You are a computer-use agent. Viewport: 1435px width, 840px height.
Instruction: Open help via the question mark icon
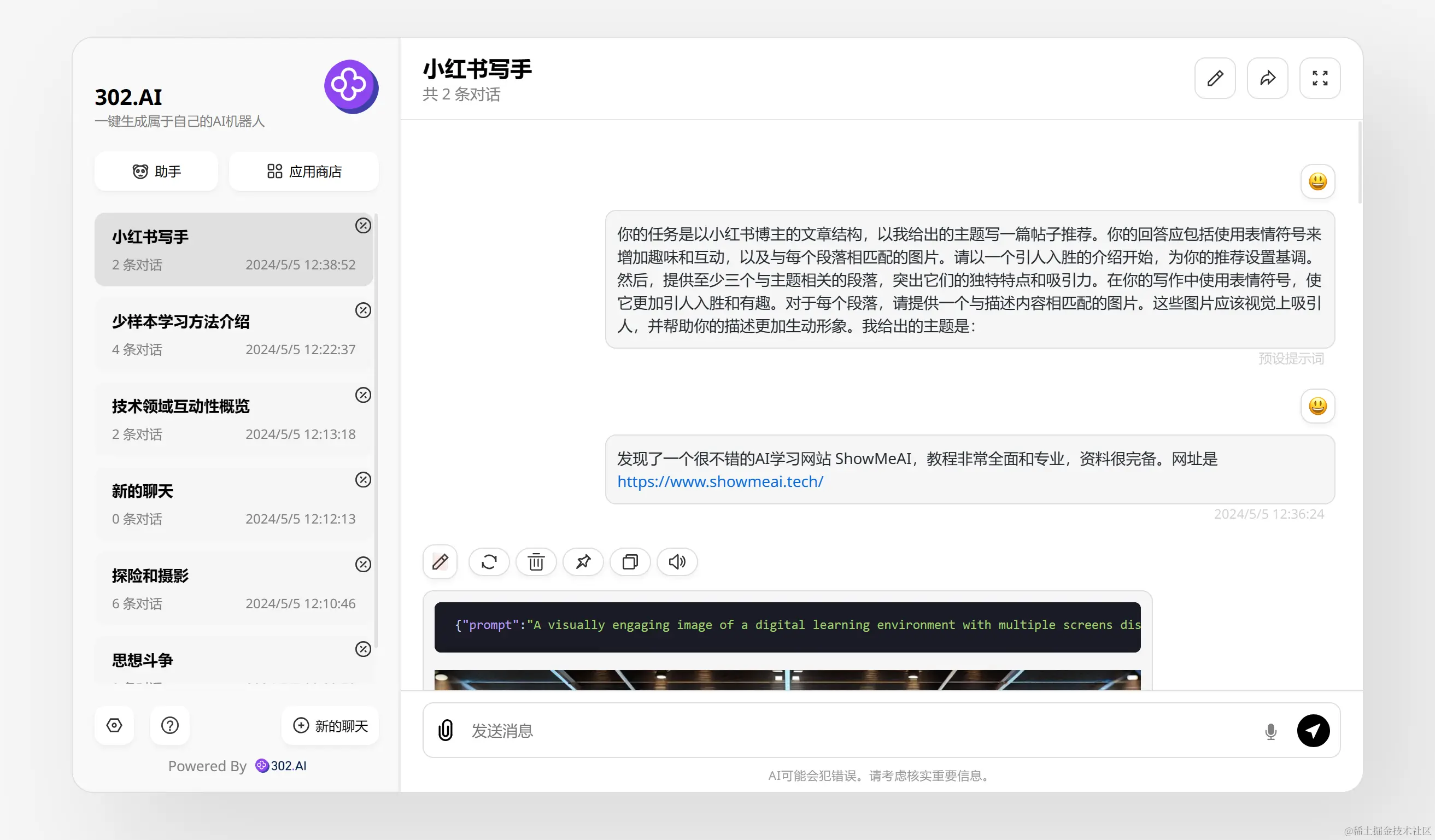tap(169, 725)
